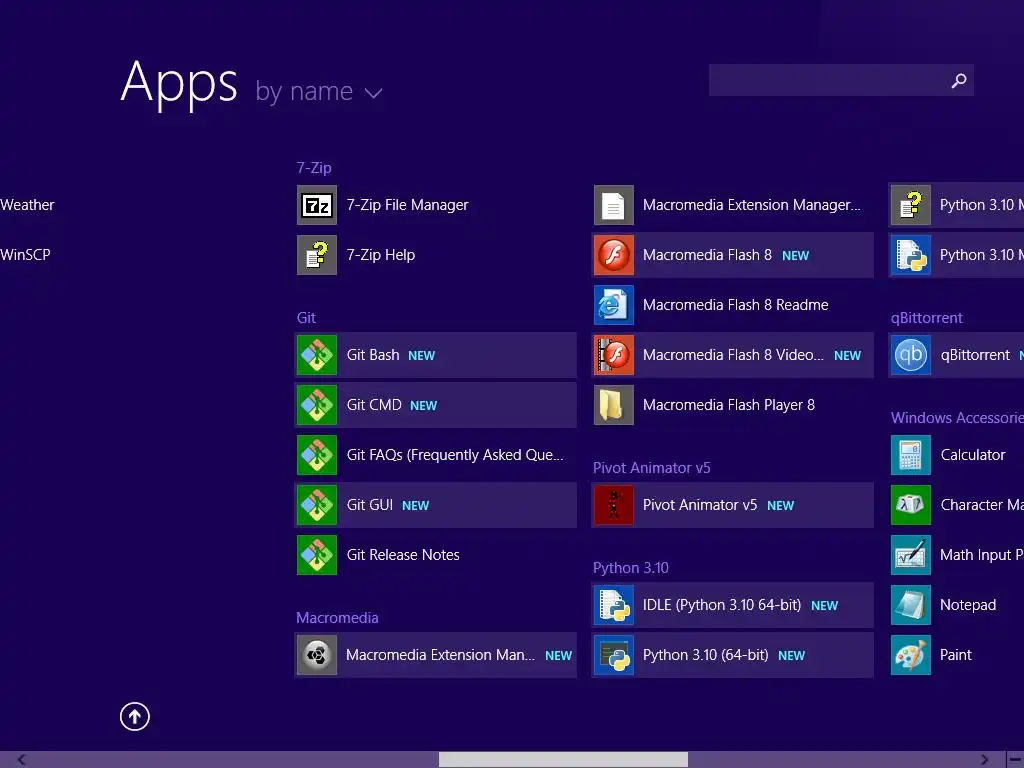The width and height of the screenshot is (1024, 768).
Task: Open the Calculator icon
Action: pyautogui.click(x=910, y=455)
